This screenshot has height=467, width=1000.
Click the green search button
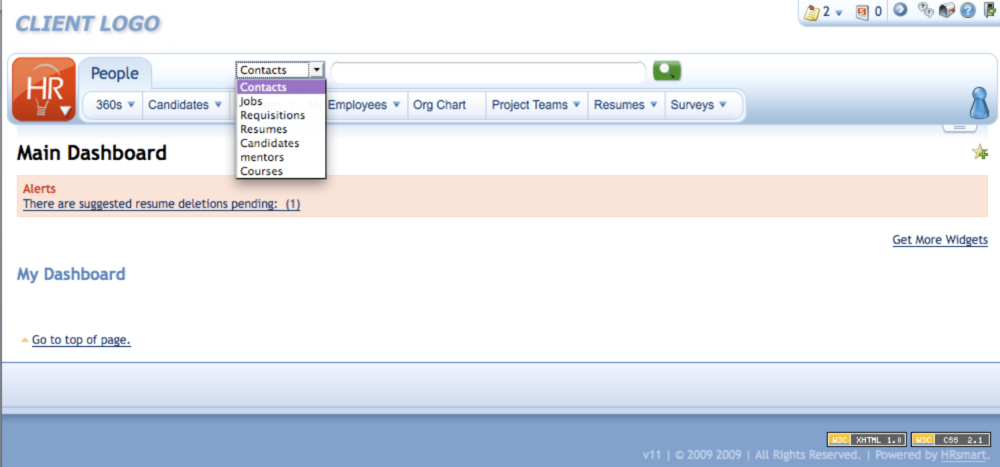(x=666, y=70)
